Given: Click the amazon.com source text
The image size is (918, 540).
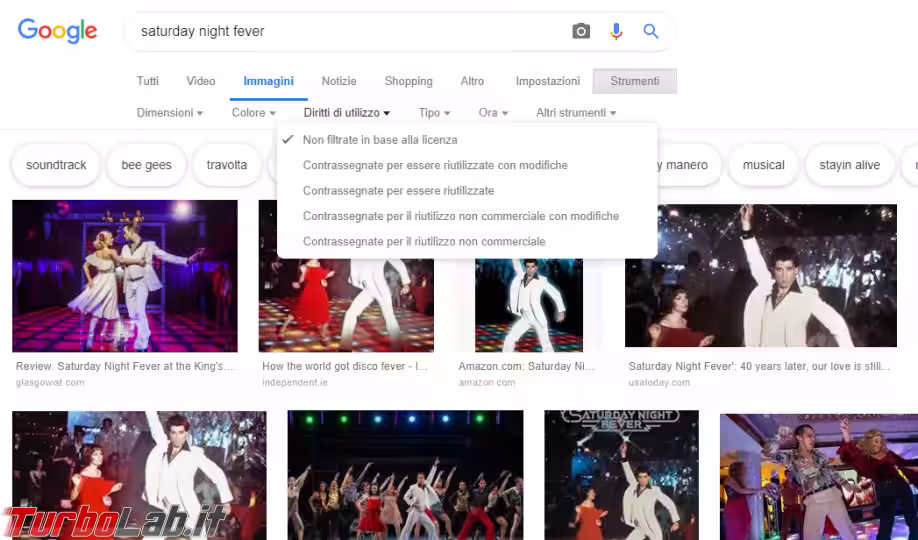Looking at the screenshot, I should [x=487, y=382].
